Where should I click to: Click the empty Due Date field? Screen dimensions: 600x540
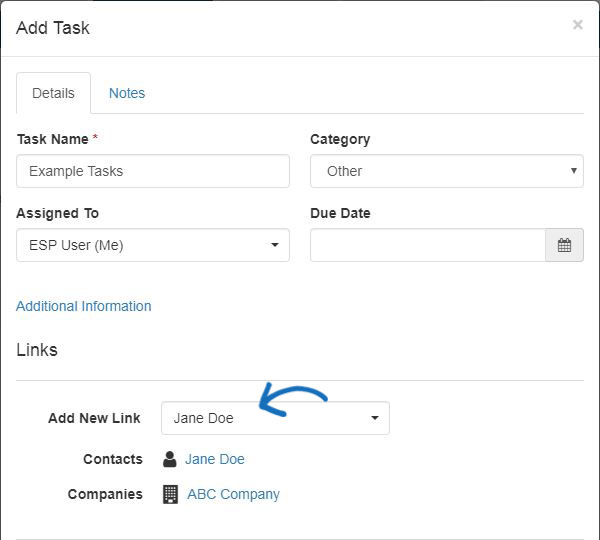click(x=428, y=245)
